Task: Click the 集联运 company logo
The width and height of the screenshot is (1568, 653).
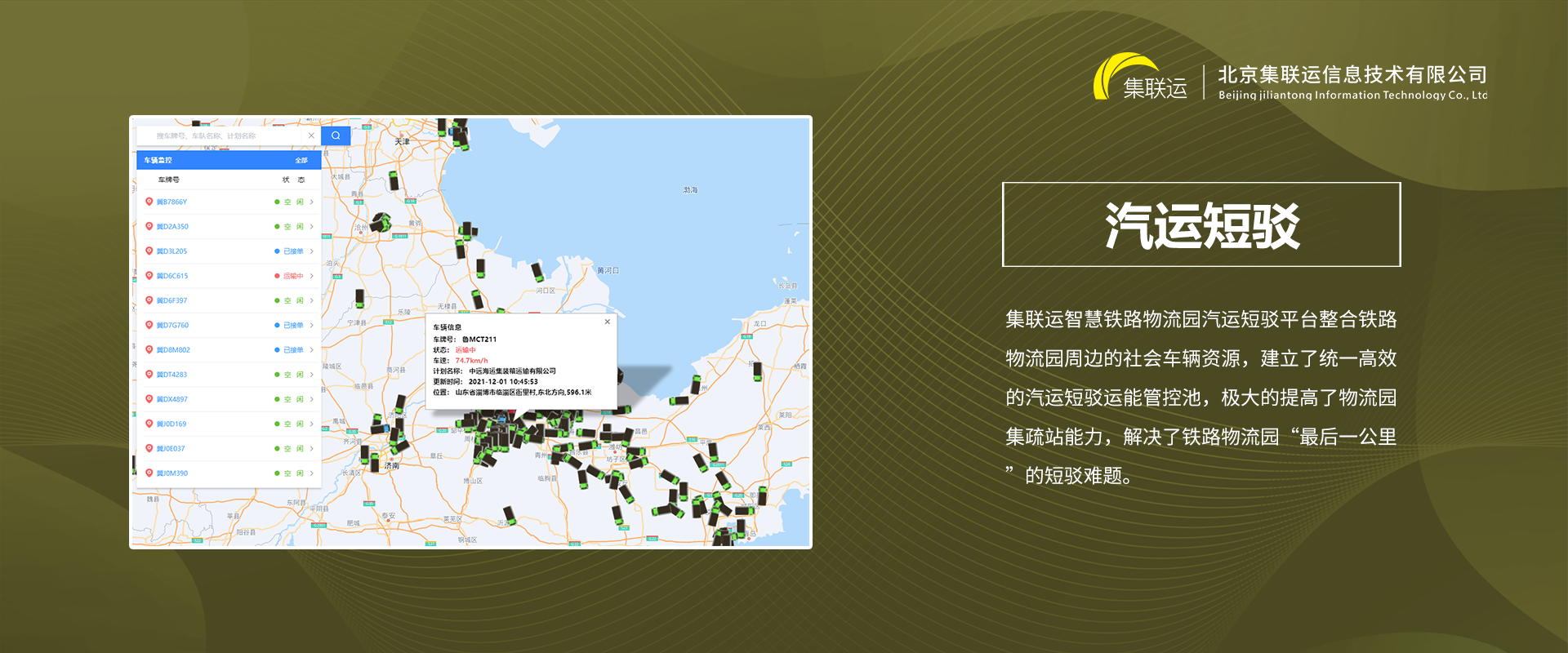Action: (1141, 79)
